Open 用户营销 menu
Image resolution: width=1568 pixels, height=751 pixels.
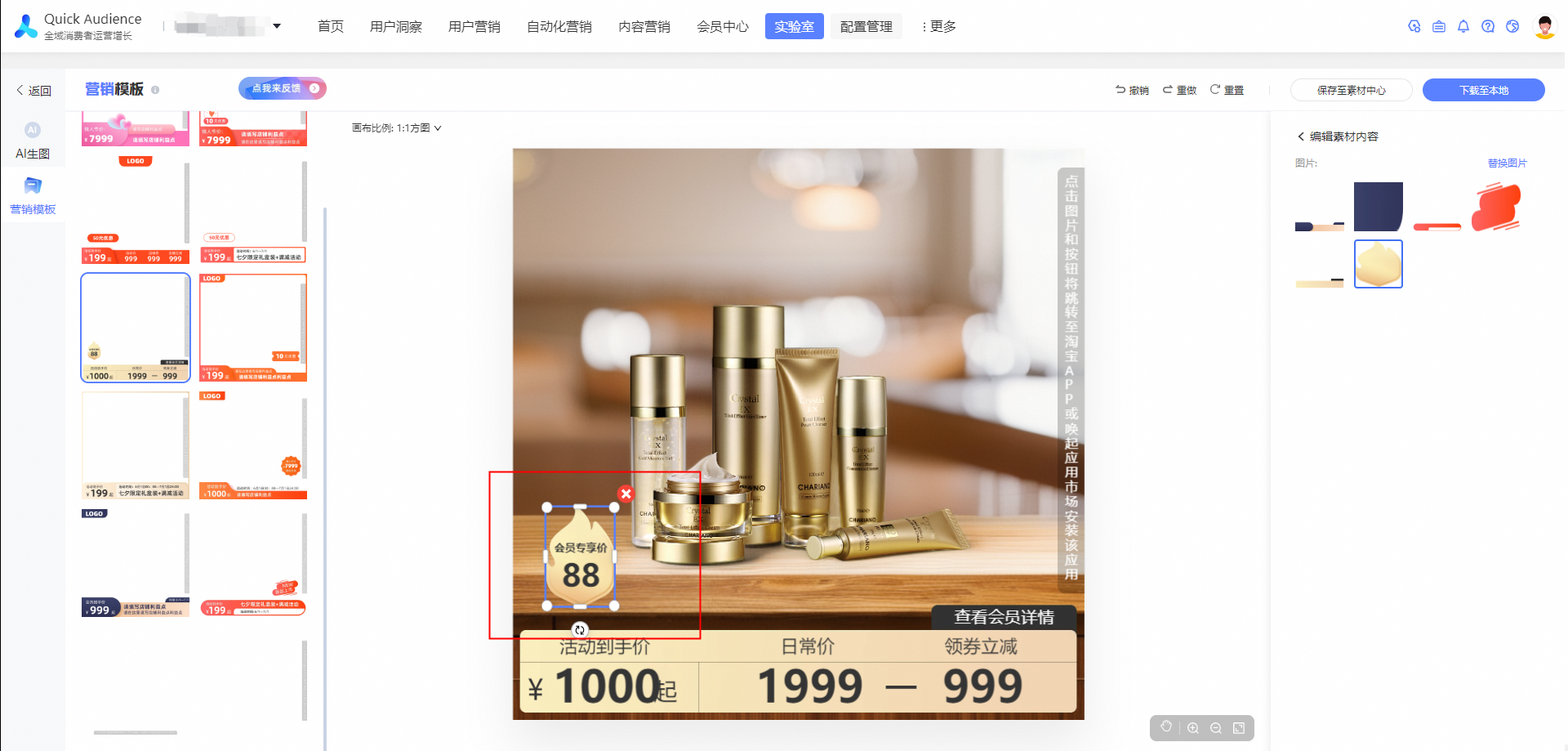474,26
